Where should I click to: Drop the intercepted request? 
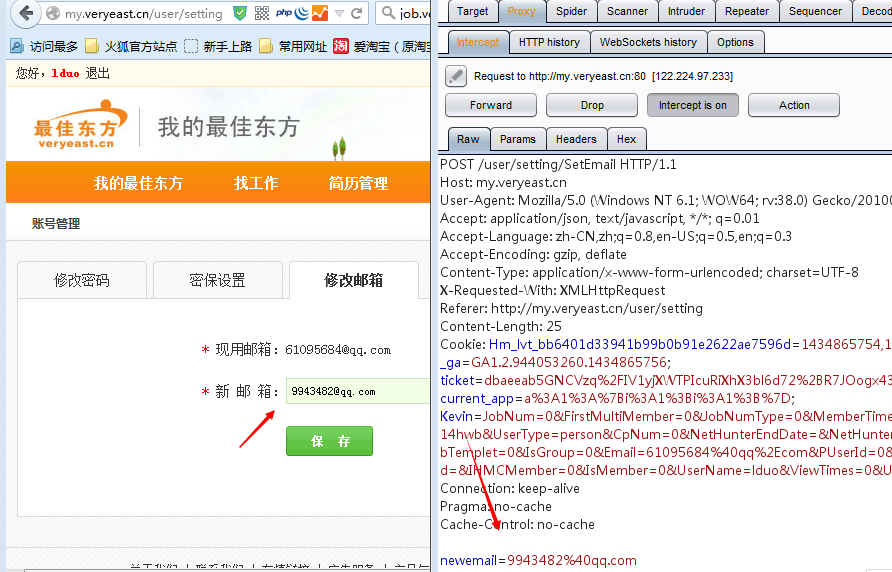click(592, 105)
